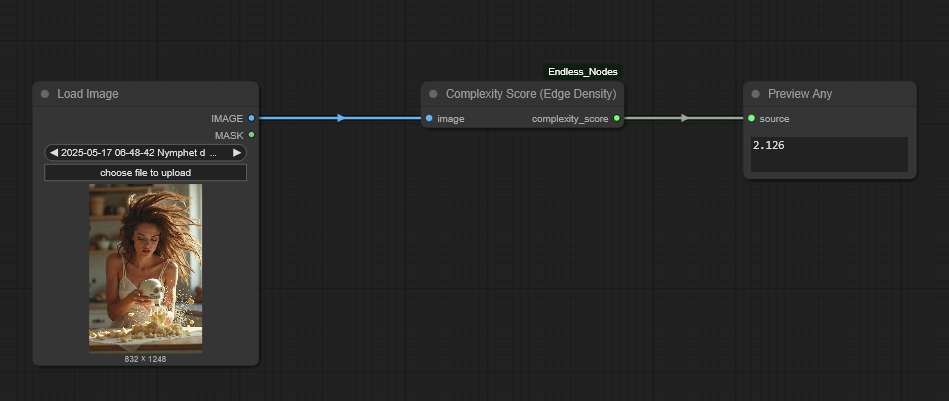
Task: Click the blue IMAGE output port
Action: point(251,118)
